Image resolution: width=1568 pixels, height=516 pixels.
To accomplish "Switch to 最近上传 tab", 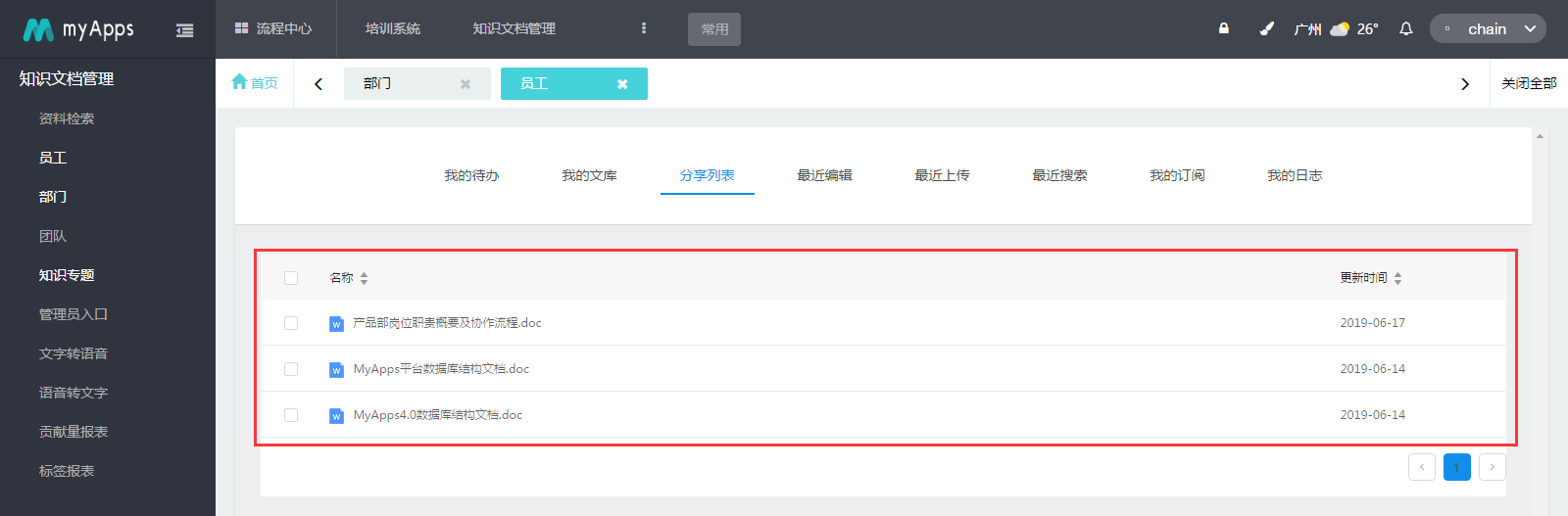I will tap(942, 175).
